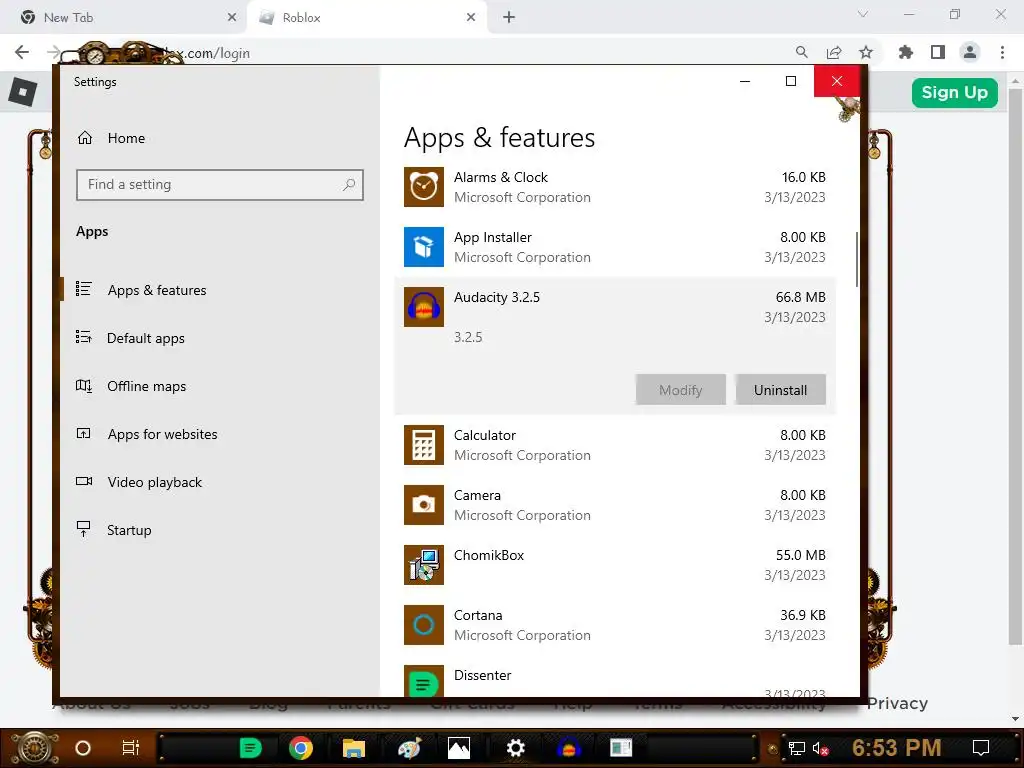This screenshot has height=768, width=1024.
Task: Open Task View on the taskbar
Action: [131, 748]
